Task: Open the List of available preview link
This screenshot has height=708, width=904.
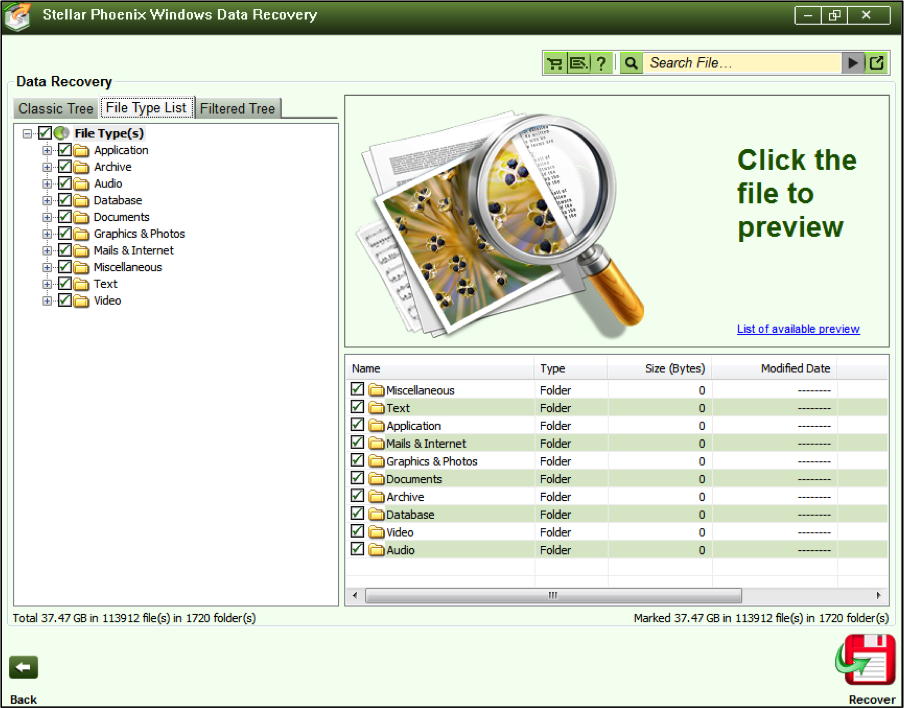Action: coord(798,329)
